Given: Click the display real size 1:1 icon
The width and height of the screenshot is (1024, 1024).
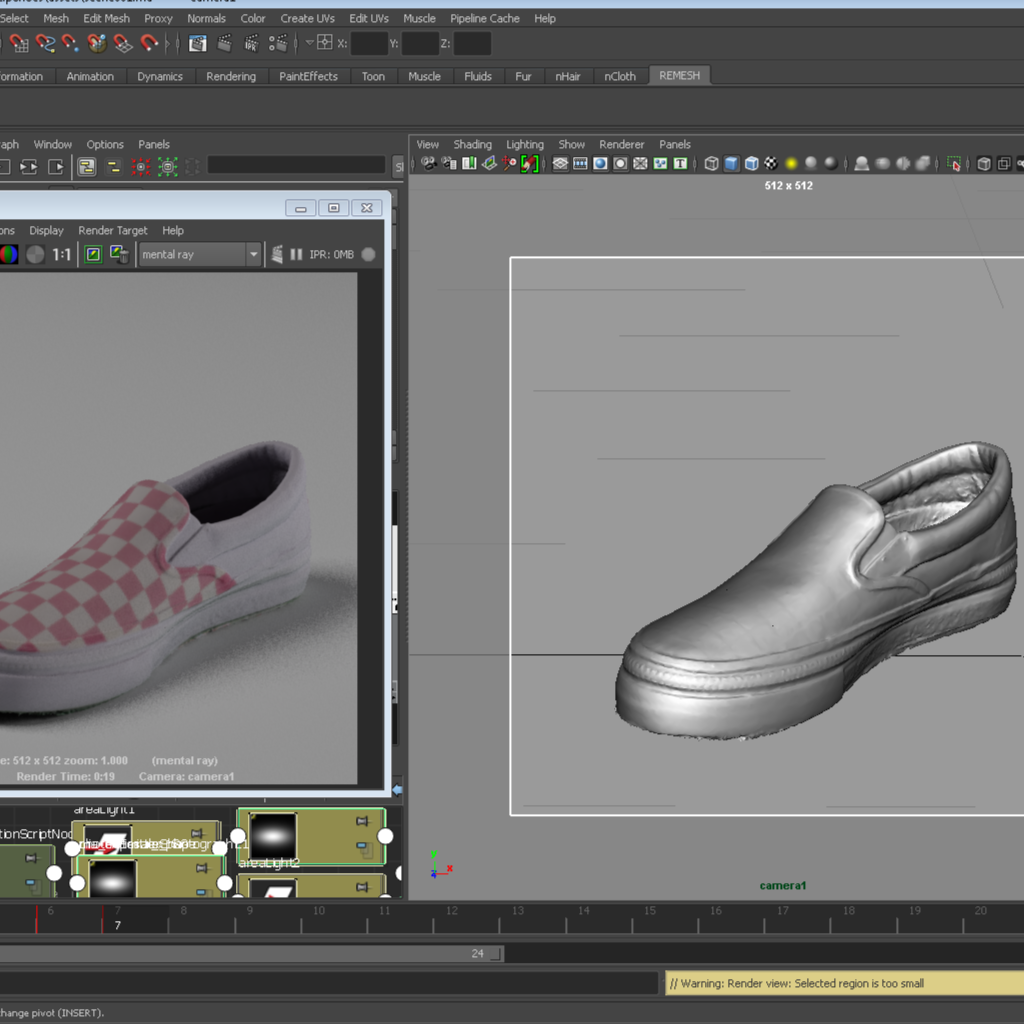Looking at the screenshot, I should pos(61,255).
